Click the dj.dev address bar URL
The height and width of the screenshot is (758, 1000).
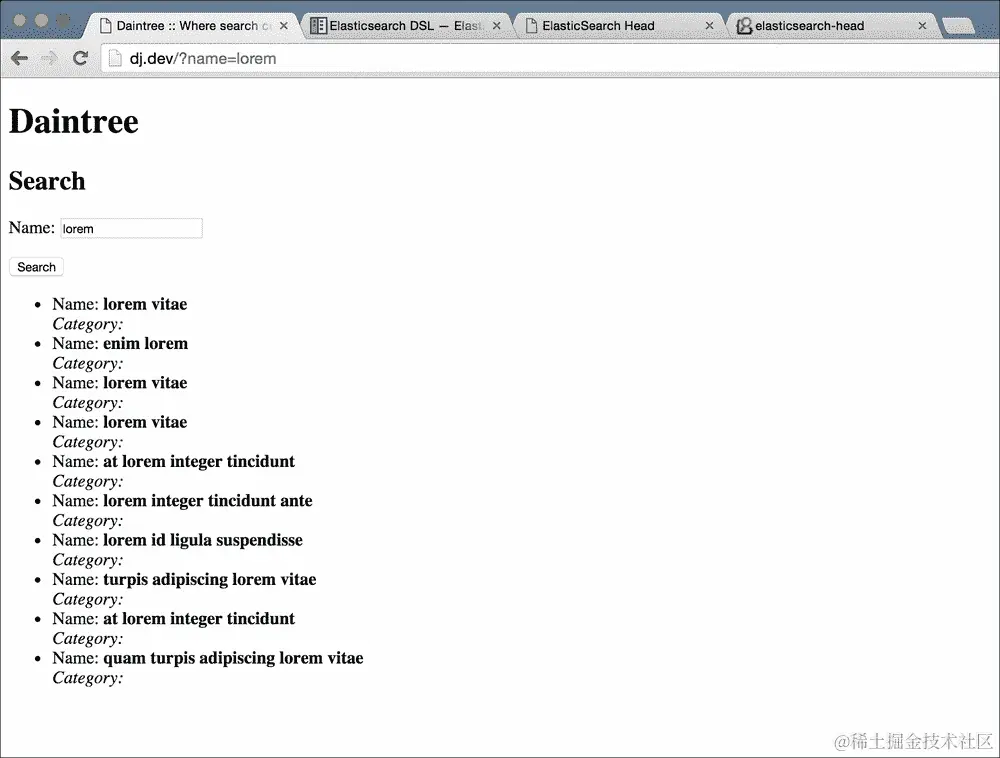point(203,59)
